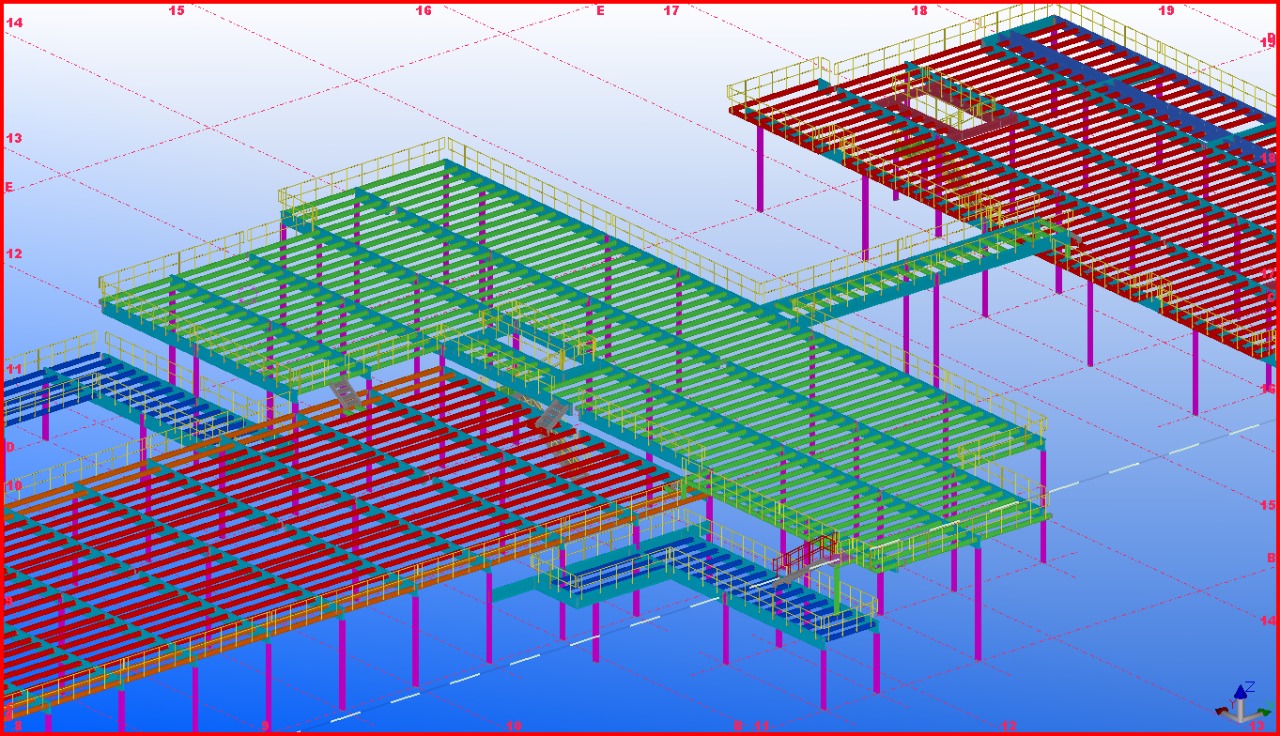1280x736 pixels.
Task: Select grid label 15 on the right edge
Action: coord(1268,505)
